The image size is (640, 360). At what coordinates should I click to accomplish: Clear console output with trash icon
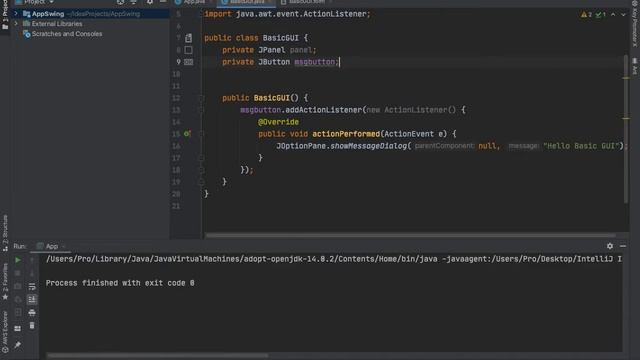click(x=32, y=326)
